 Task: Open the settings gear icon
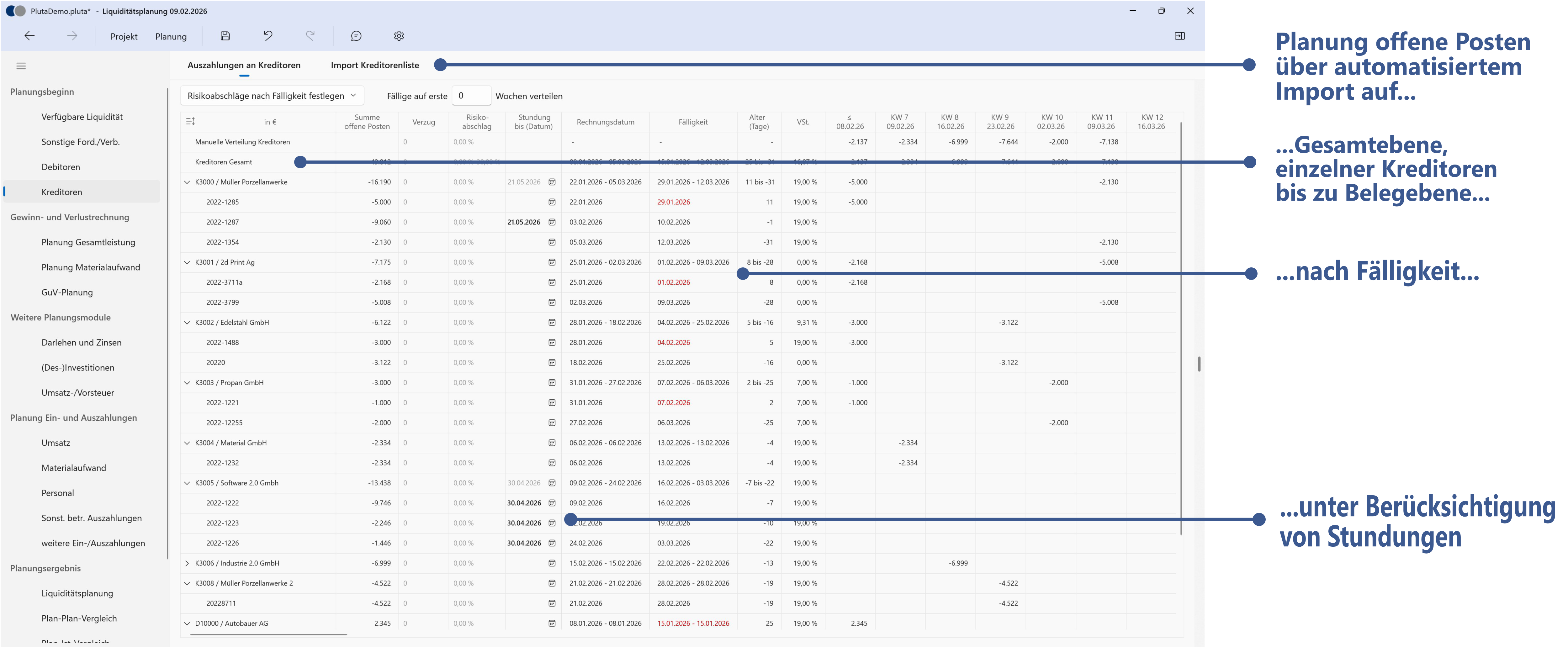pyautogui.click(x=399, y=36)
